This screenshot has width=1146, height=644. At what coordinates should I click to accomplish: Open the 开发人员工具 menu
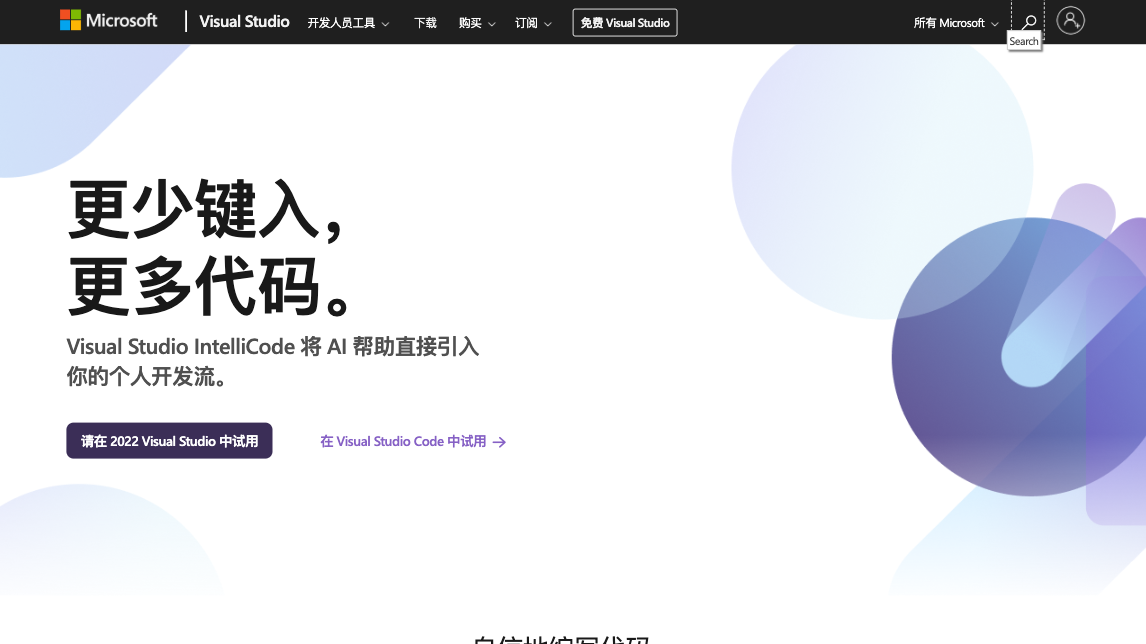pyautogui.click(x=341, y=23)
